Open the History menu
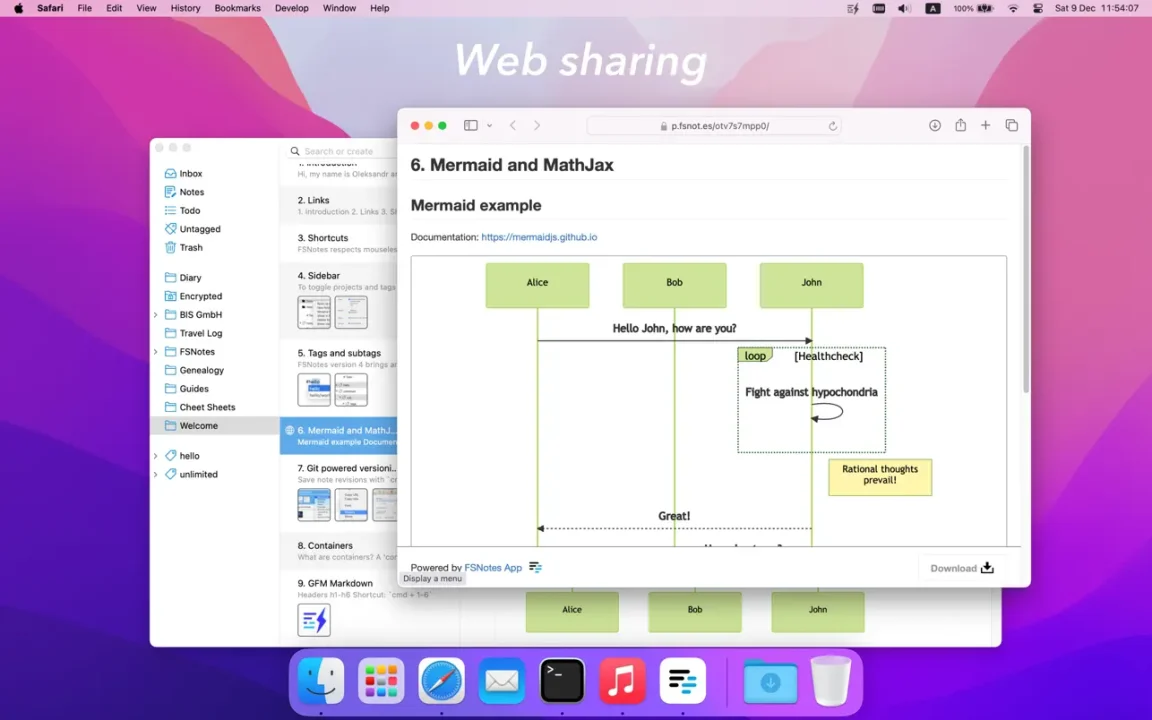Screen dimensions: 1152x720 (185, 8)
